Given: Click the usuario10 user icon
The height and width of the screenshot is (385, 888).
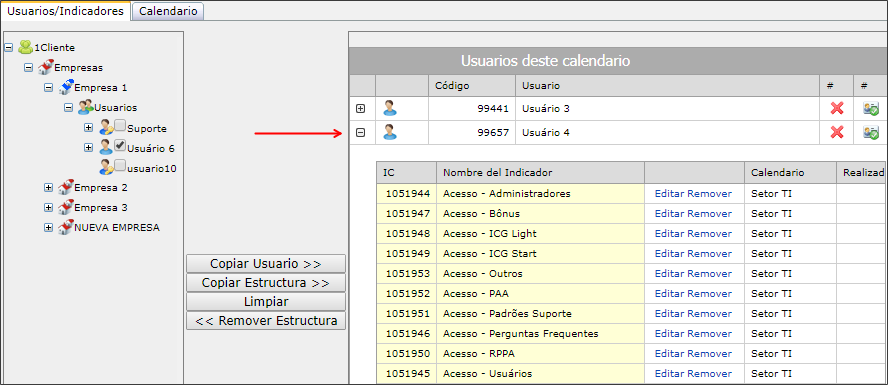Looking at the screenshot, I should click(106, 167).
